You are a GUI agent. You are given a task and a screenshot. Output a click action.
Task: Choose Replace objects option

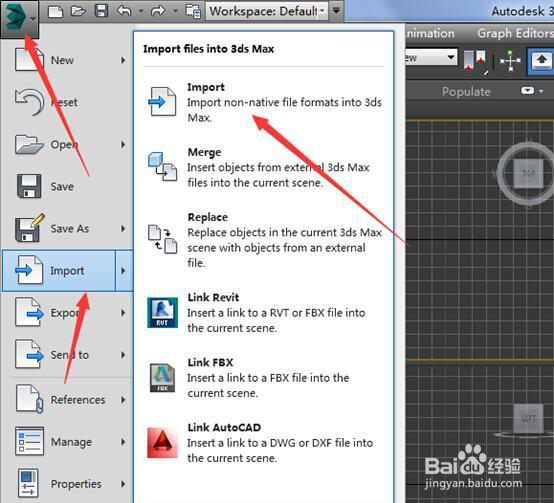(265, 240)
